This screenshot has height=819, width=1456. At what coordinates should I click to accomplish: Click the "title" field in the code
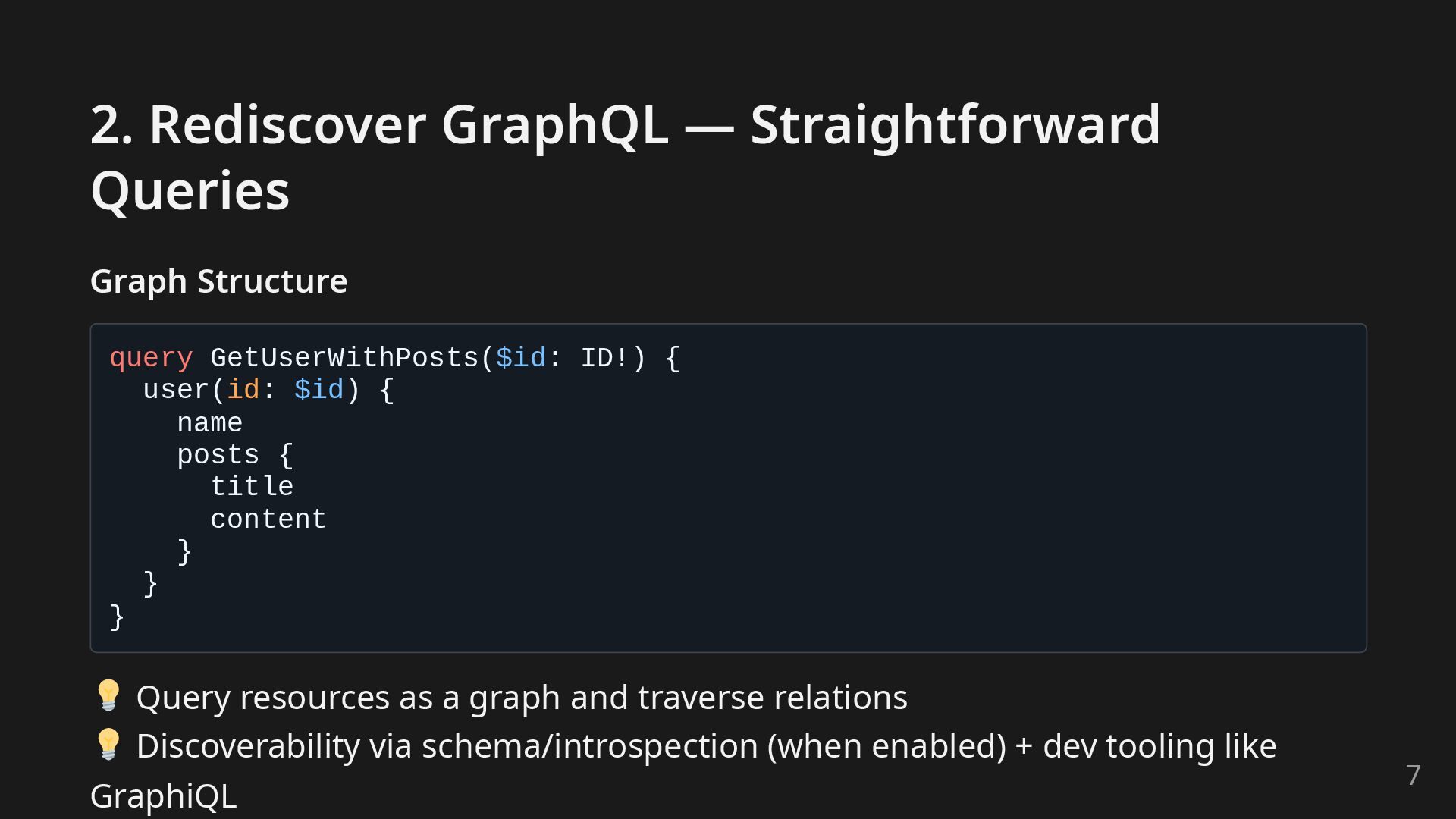[252, 488]
